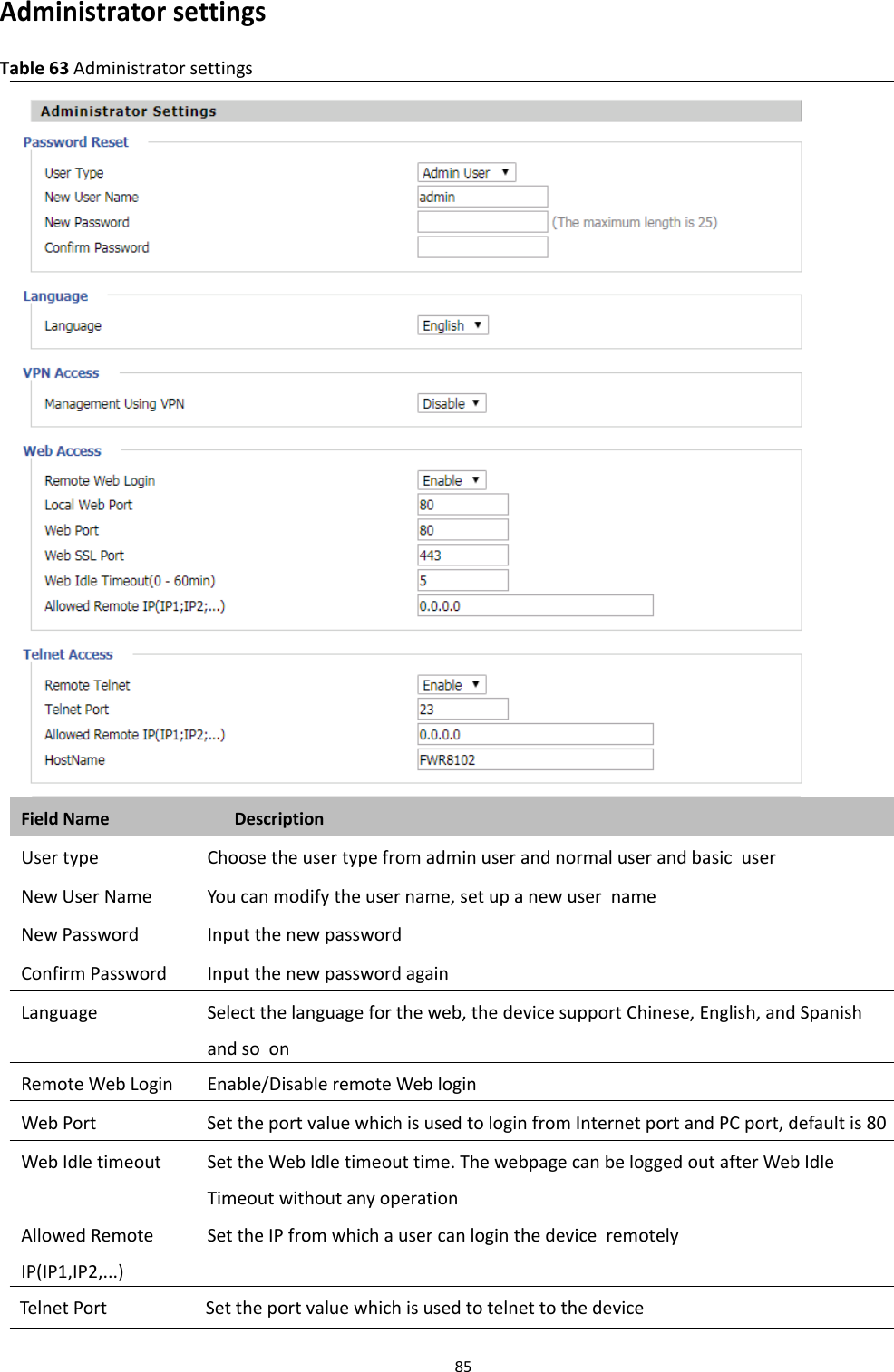The width and height of the screenshot is (894, 1372).
Task: Open the User Type dropdown
Action: 466,171
